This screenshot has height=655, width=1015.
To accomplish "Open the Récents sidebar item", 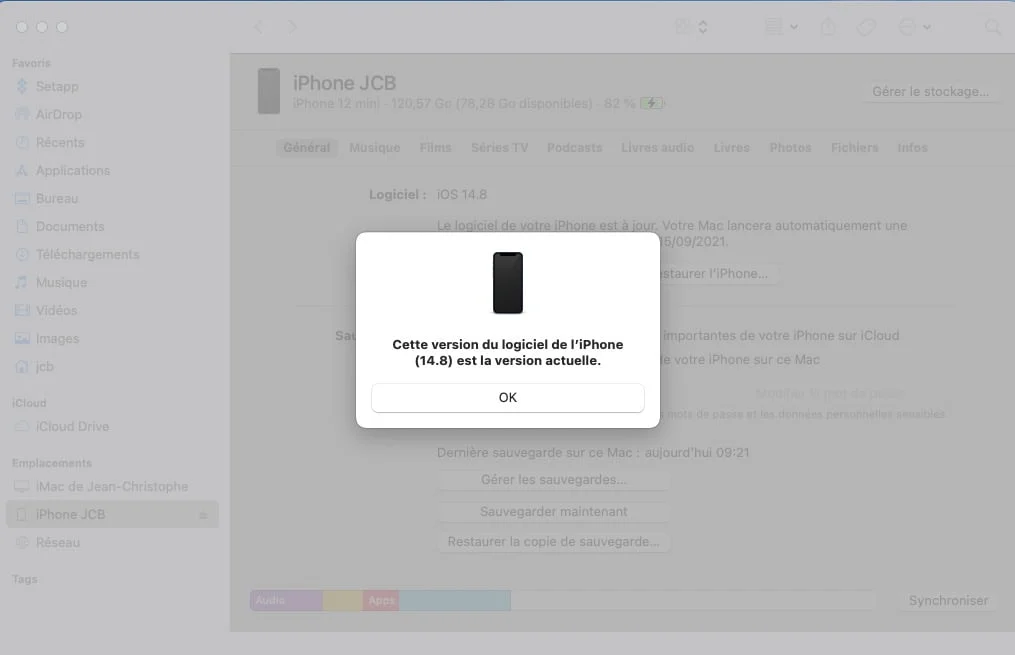I will pos(60,142).
